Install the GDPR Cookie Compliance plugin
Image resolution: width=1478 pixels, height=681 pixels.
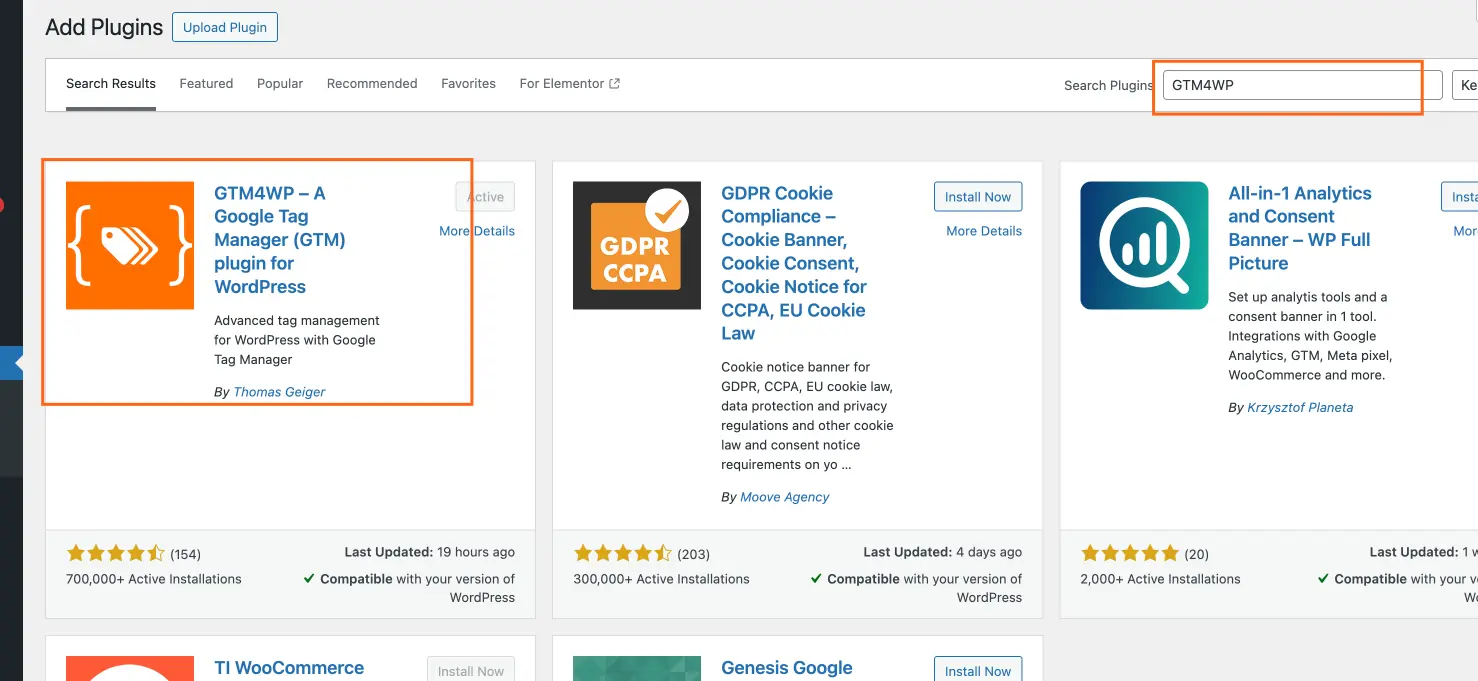click(978, 197)
